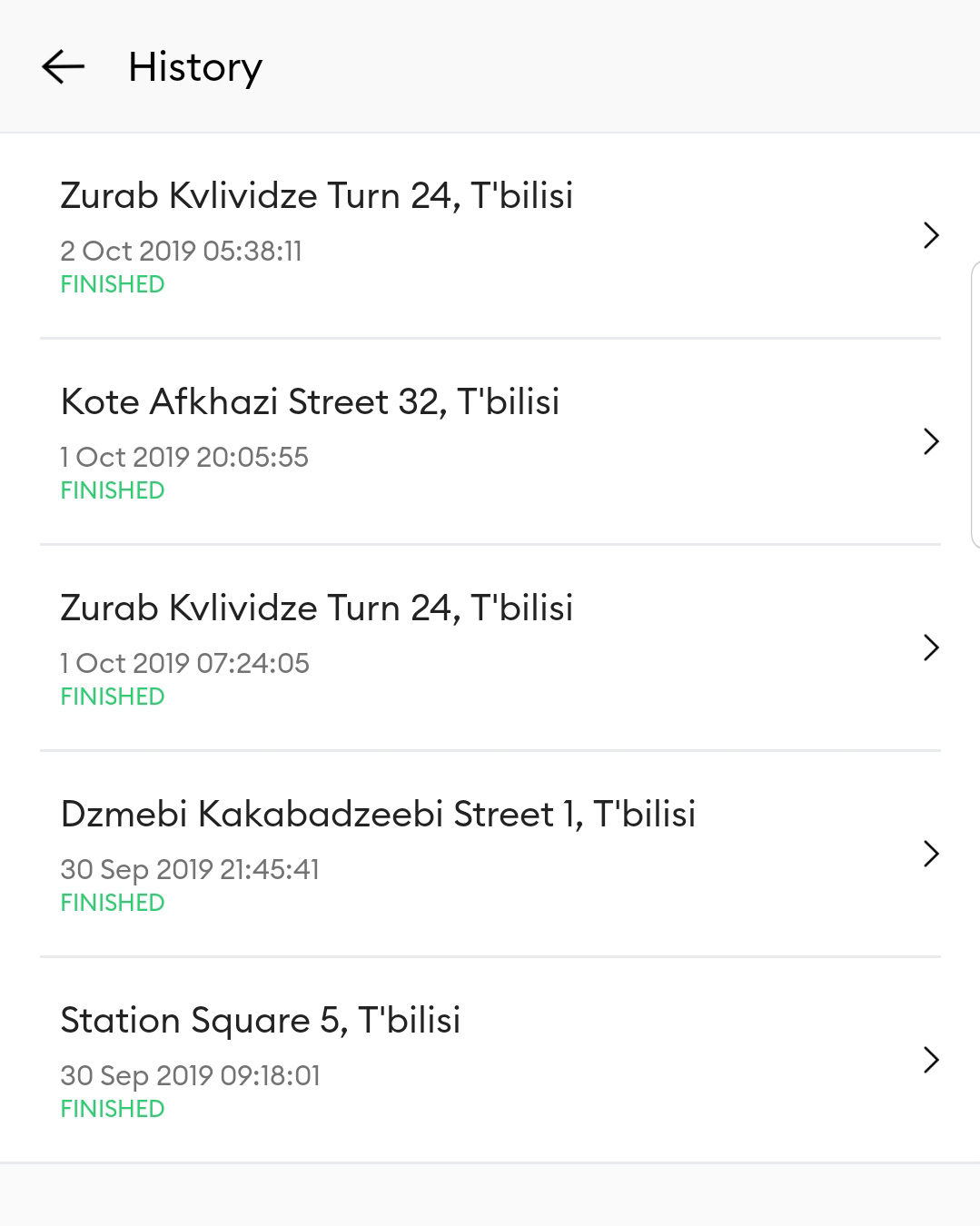Screen dimensions: 980x1226
Task: Open chevron for 1 Oct 07:24:05 ride
Action: (x=931, y=648)
